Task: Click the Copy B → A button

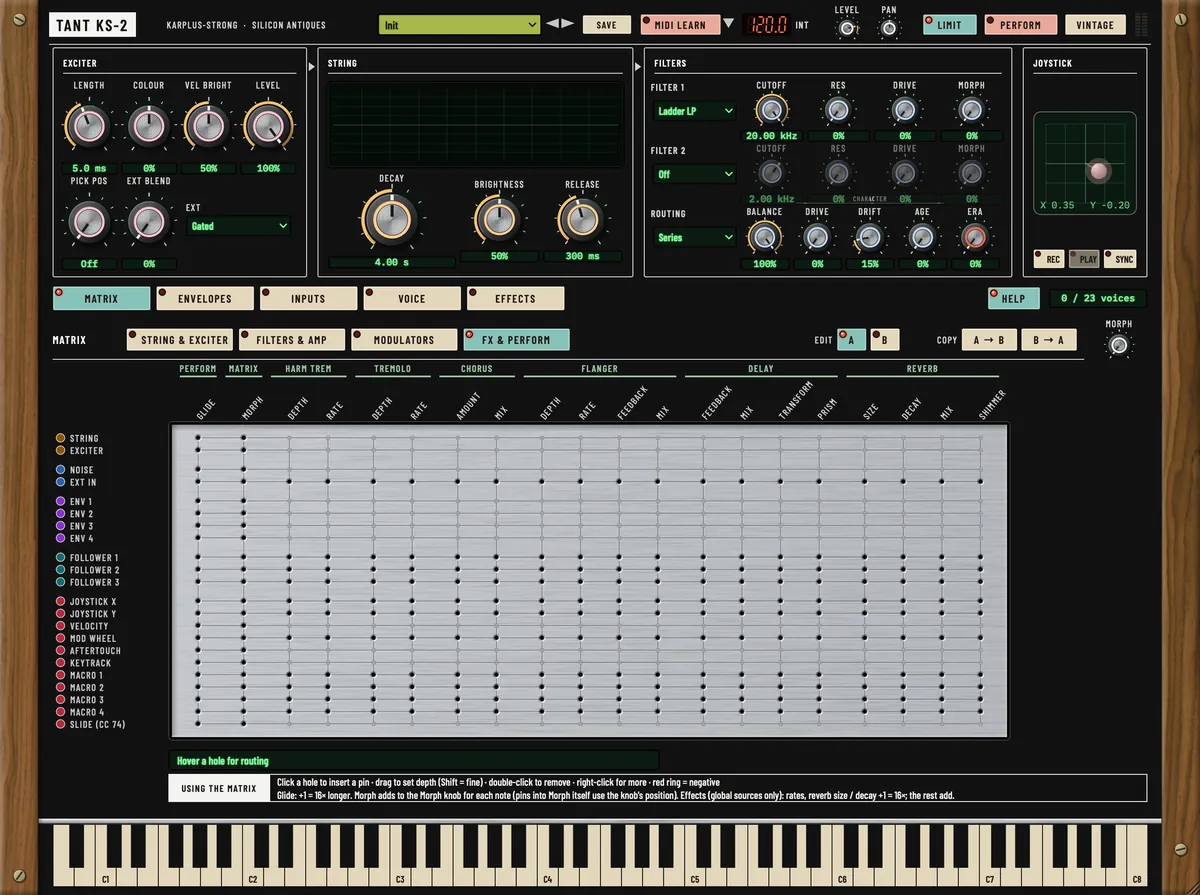Action: pos(1050,340)
